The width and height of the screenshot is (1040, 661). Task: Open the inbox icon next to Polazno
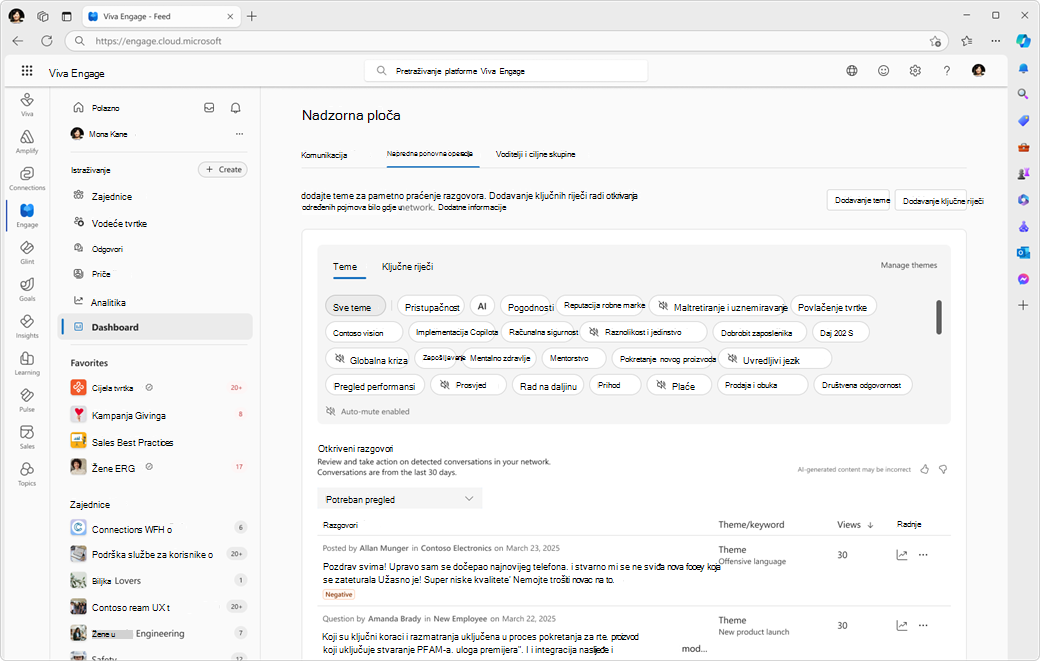pyautogui.click(x=209, y=107)
